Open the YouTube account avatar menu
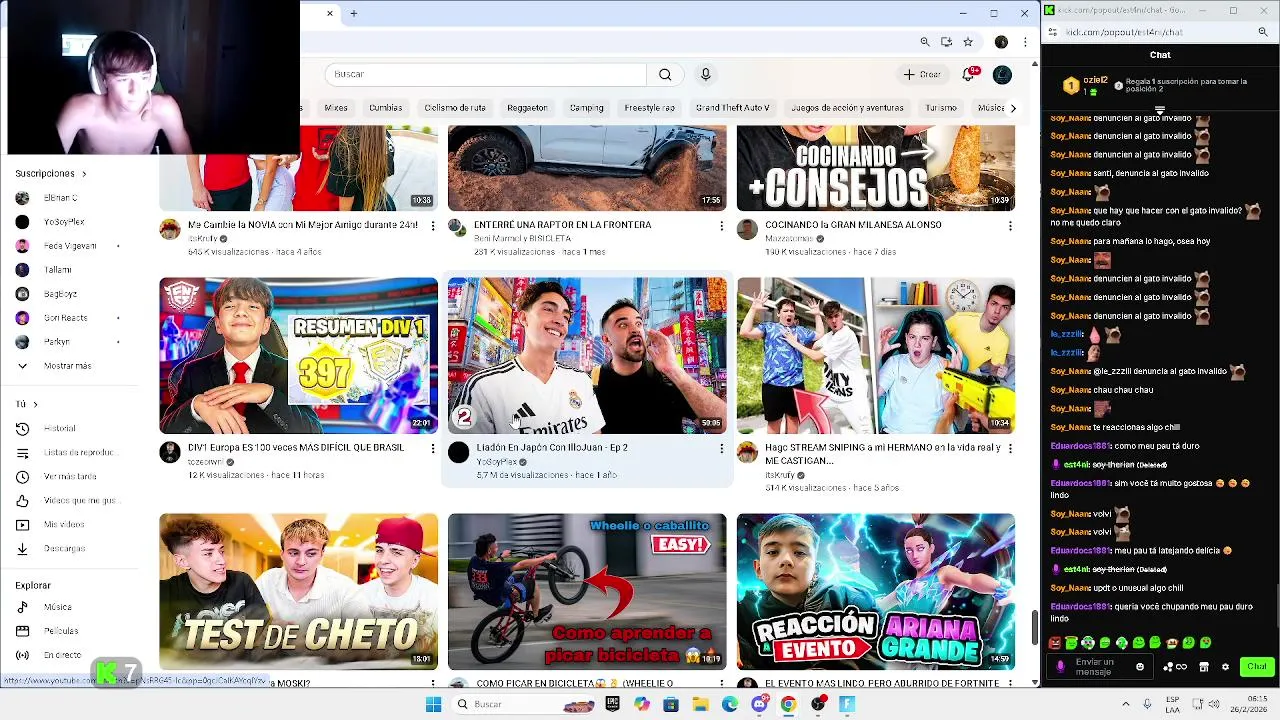This screenshot has width=1280, height=720. 1002,74
